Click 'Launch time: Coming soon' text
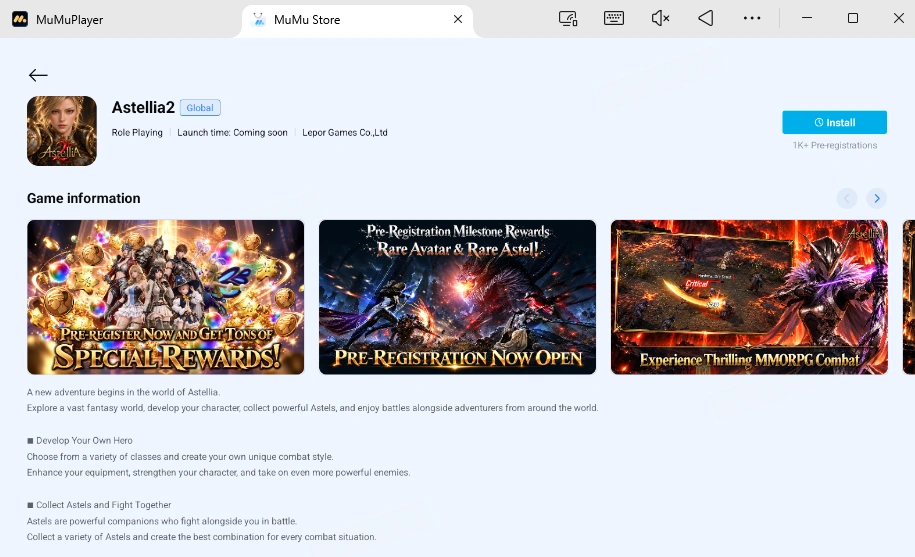This screenshot has height=557, width=915. pos(232,132)
